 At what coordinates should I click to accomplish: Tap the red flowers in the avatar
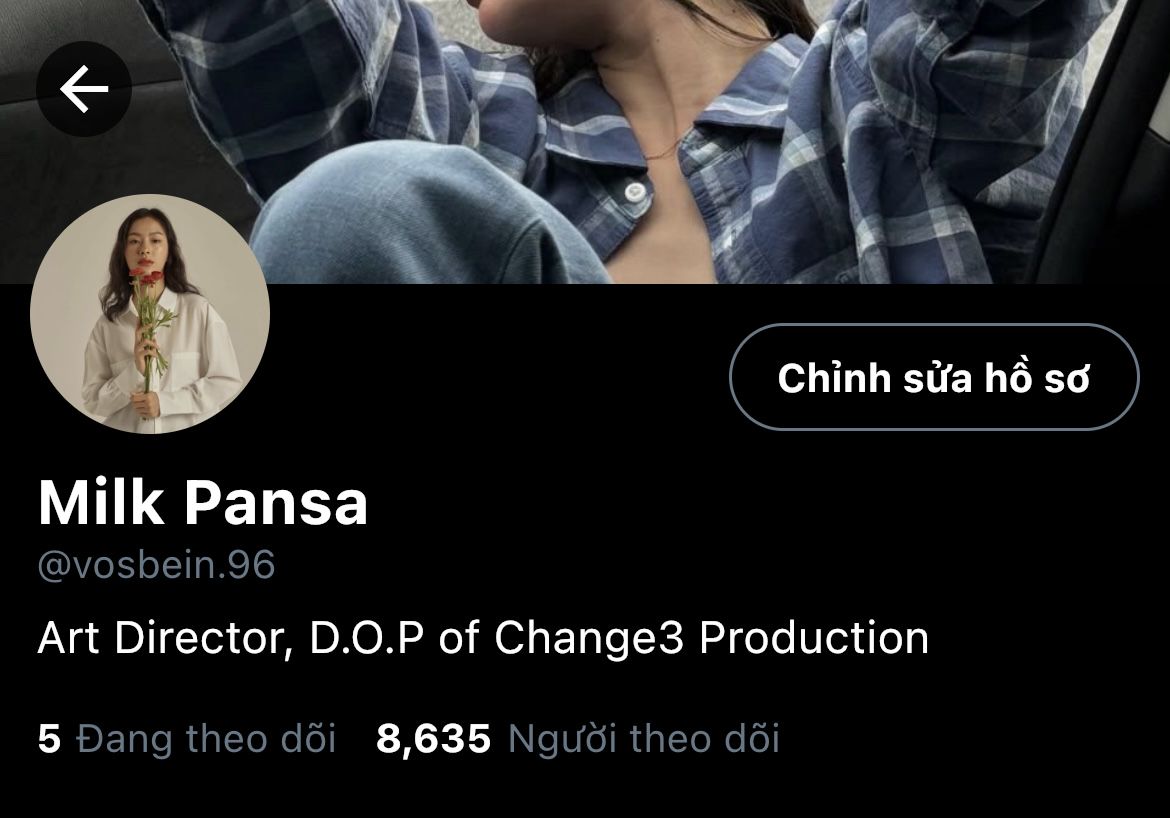point(146,278)
